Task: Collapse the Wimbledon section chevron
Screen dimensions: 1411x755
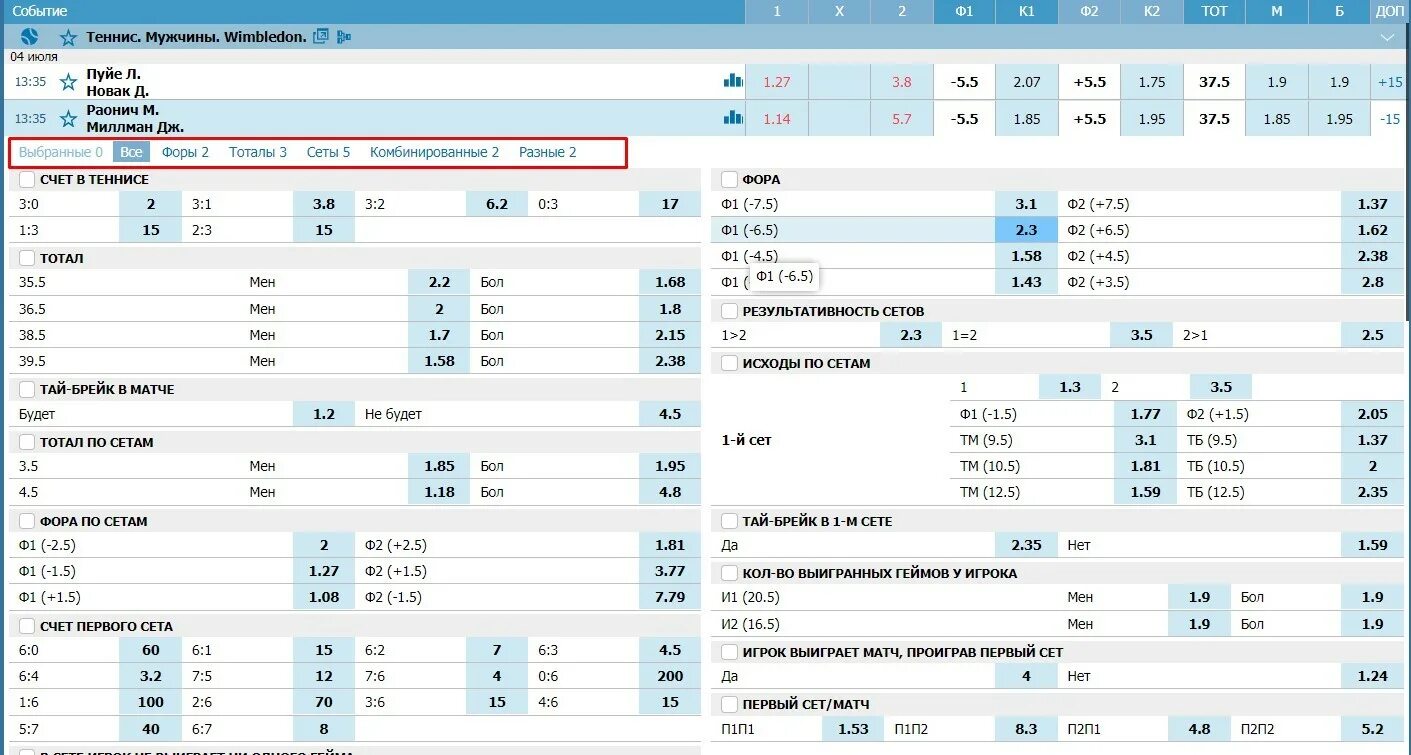Action: [1387, 37]
